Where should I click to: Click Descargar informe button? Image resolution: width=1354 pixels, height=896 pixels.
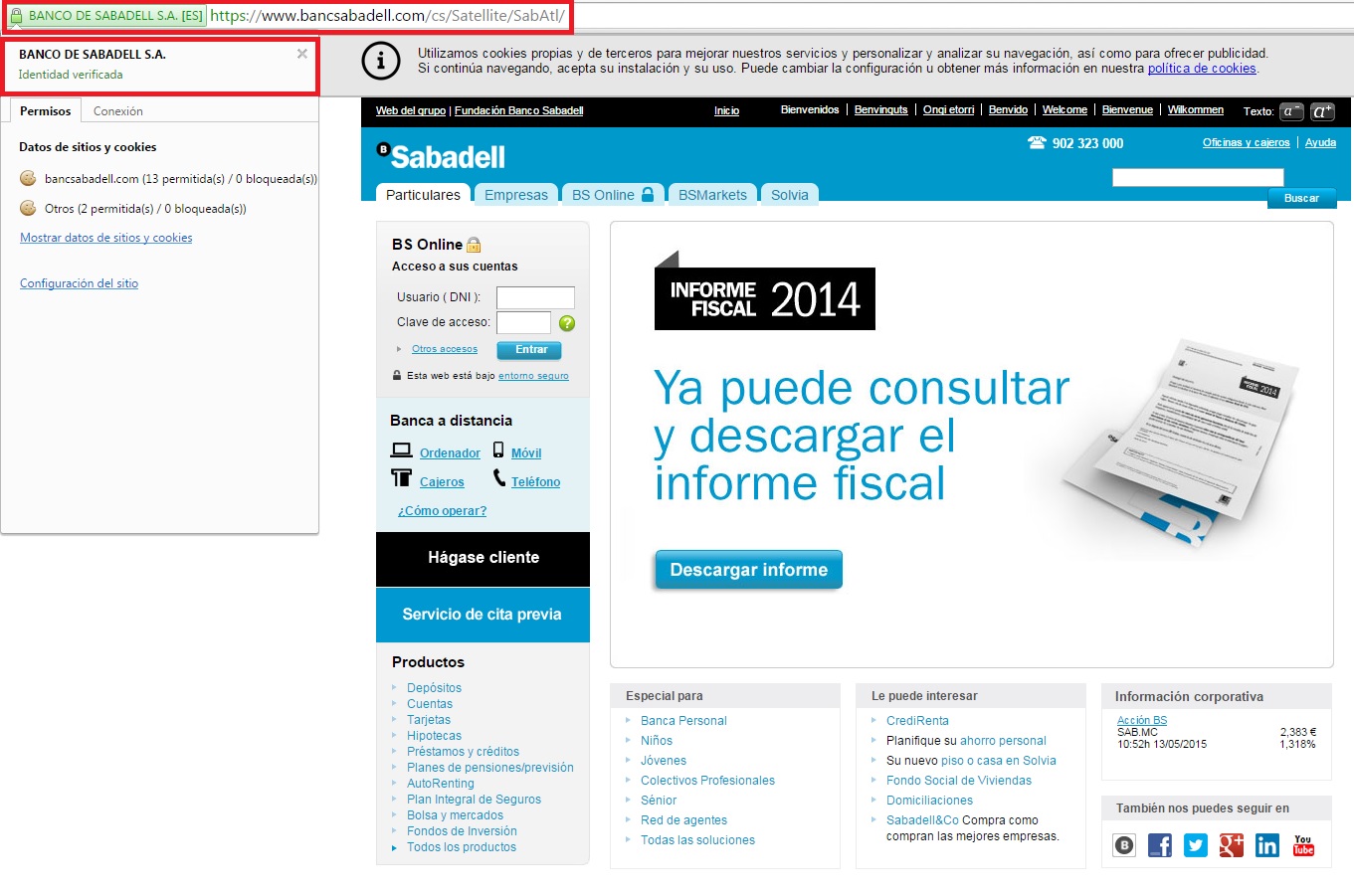pos(748,570)
